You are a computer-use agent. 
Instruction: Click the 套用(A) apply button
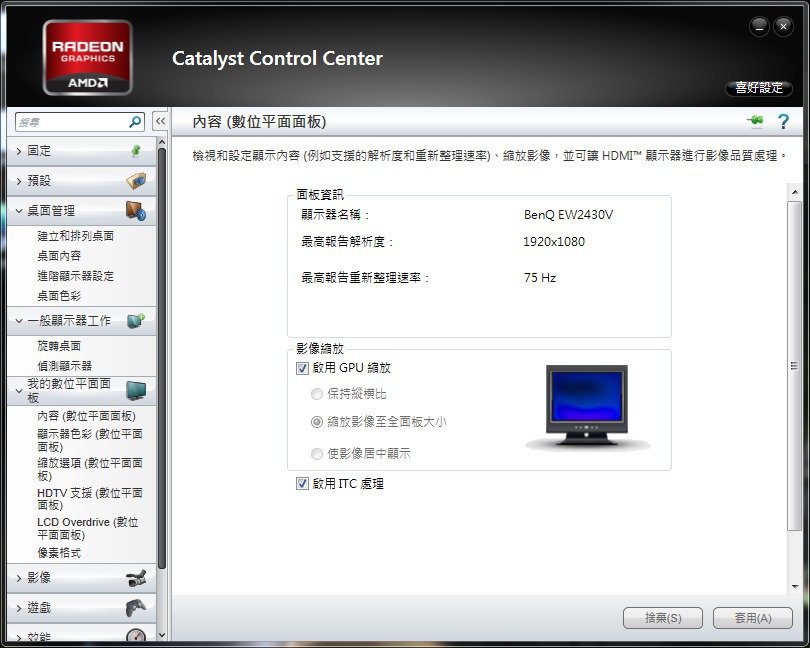click(x=753, y=618)
